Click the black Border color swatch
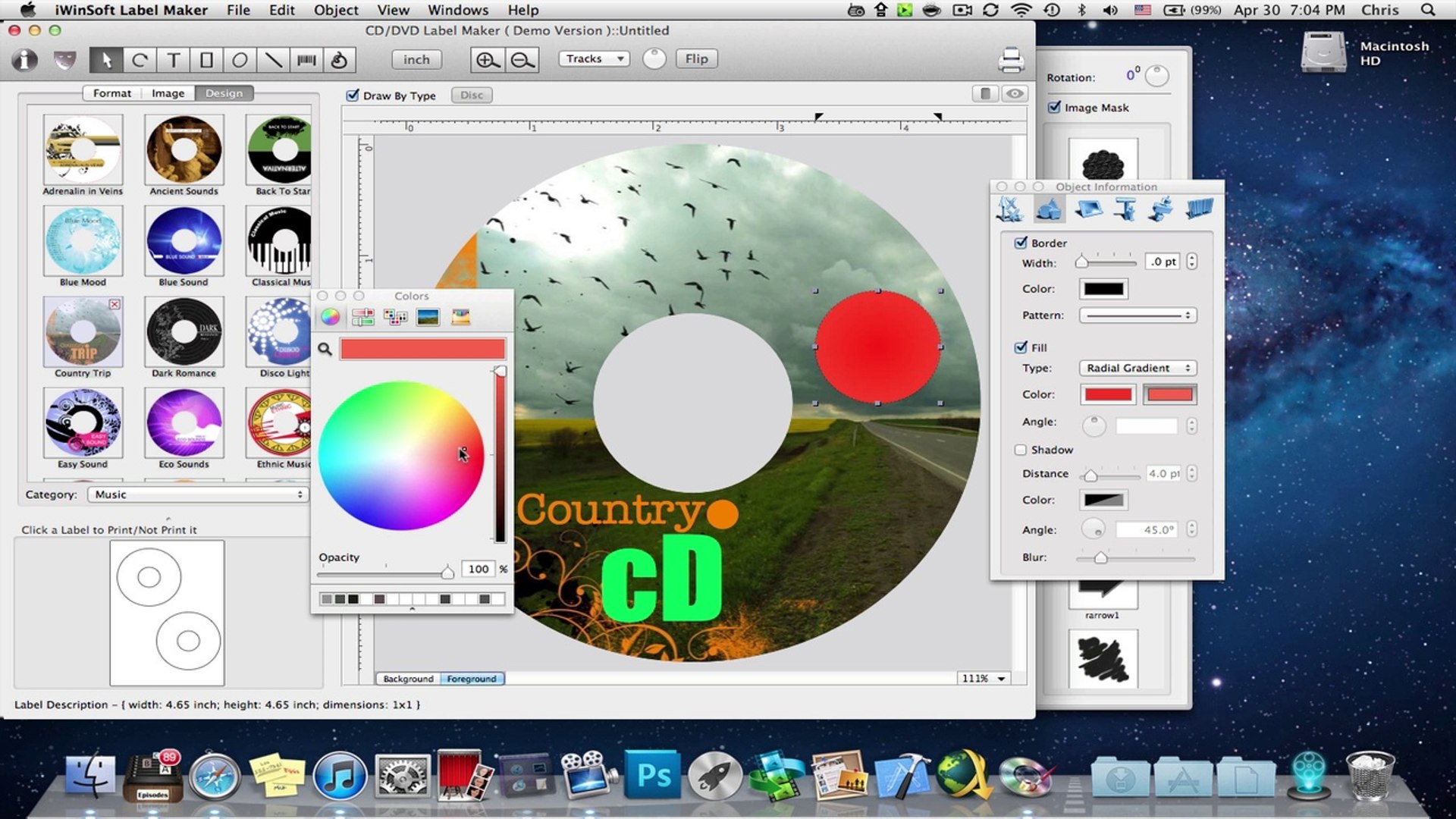Image resolution: width=1456 pixels, height=819 pixels. [1103, 289]
